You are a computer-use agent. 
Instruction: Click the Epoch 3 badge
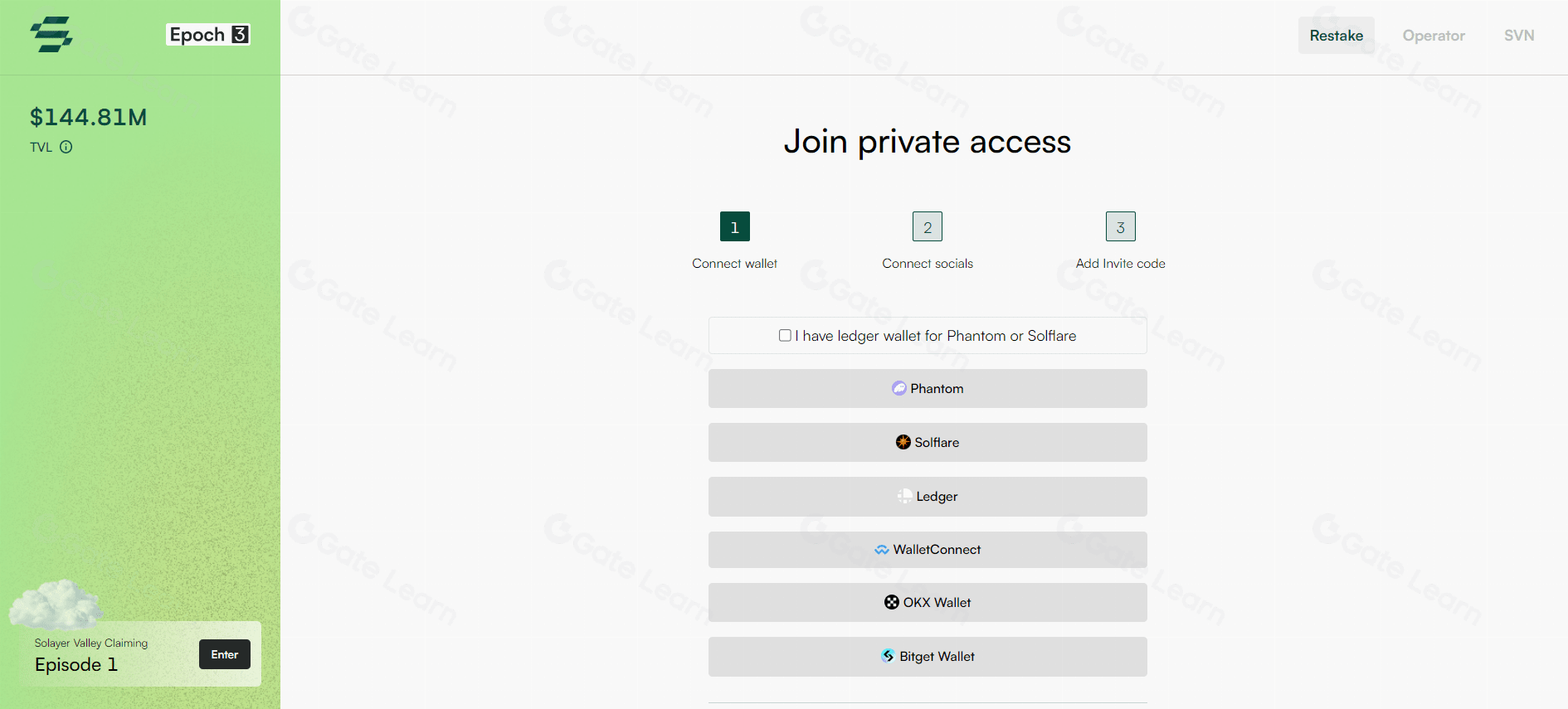tap(208, 35)
